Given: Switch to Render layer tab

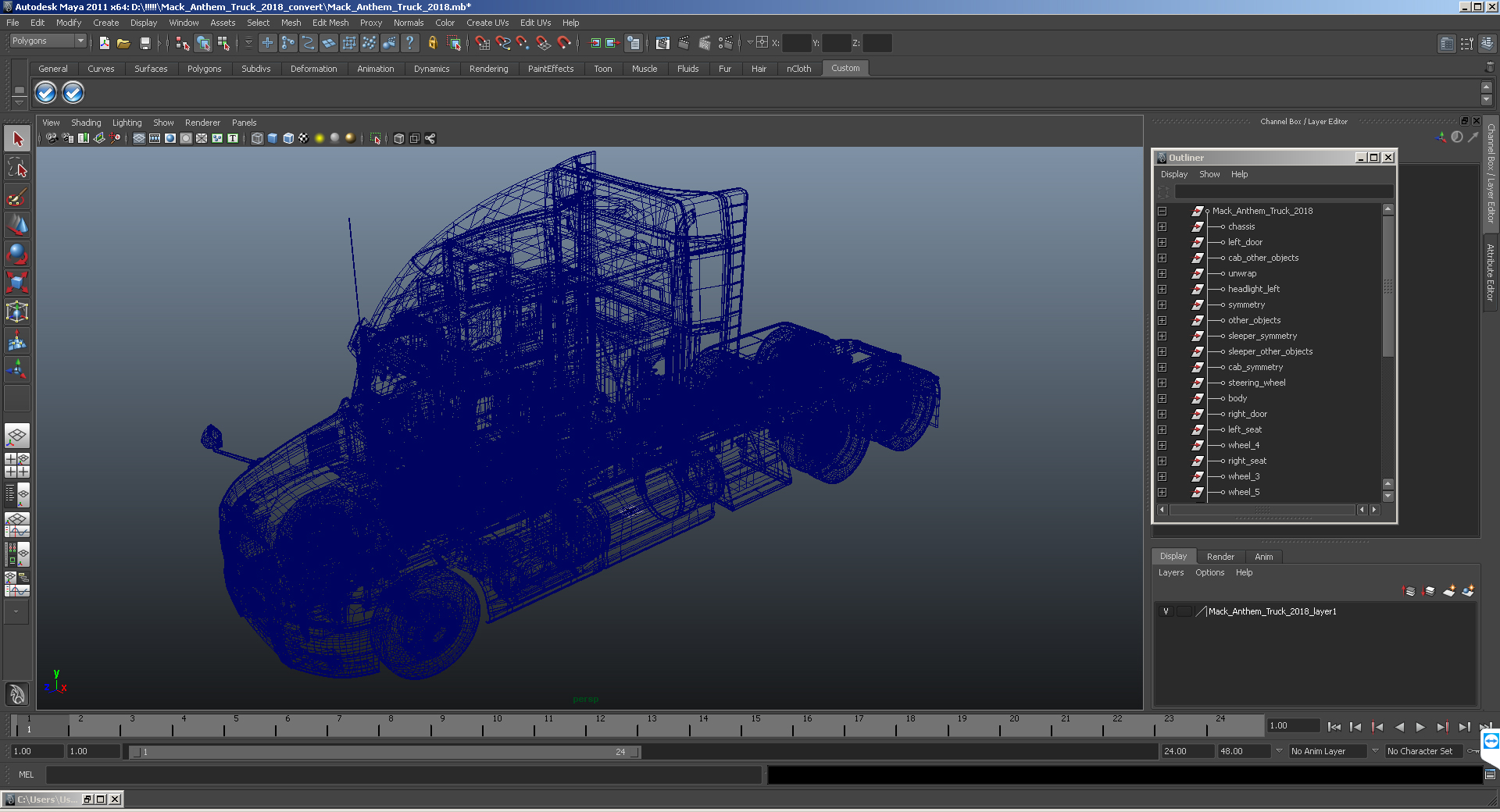Looking at the screenshot, I should (1220, 557).
